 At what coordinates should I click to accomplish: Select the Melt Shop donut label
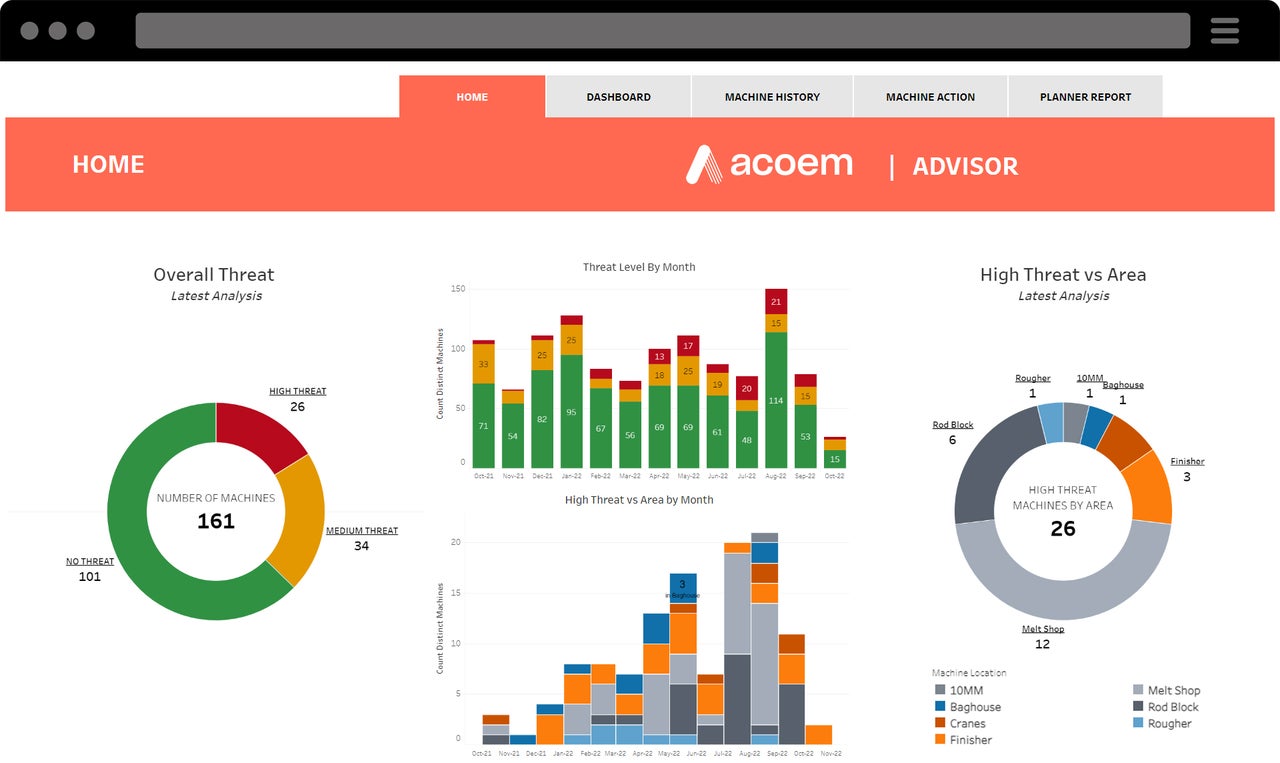(x=1042, y=629)
